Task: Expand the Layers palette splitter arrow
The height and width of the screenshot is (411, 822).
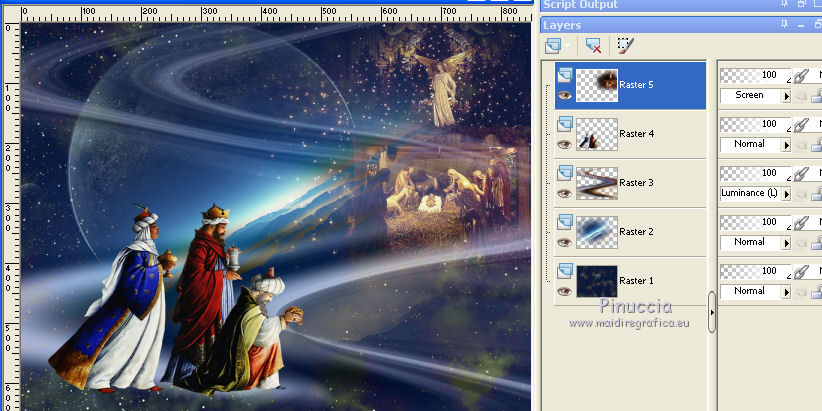Action: (712, 312)
